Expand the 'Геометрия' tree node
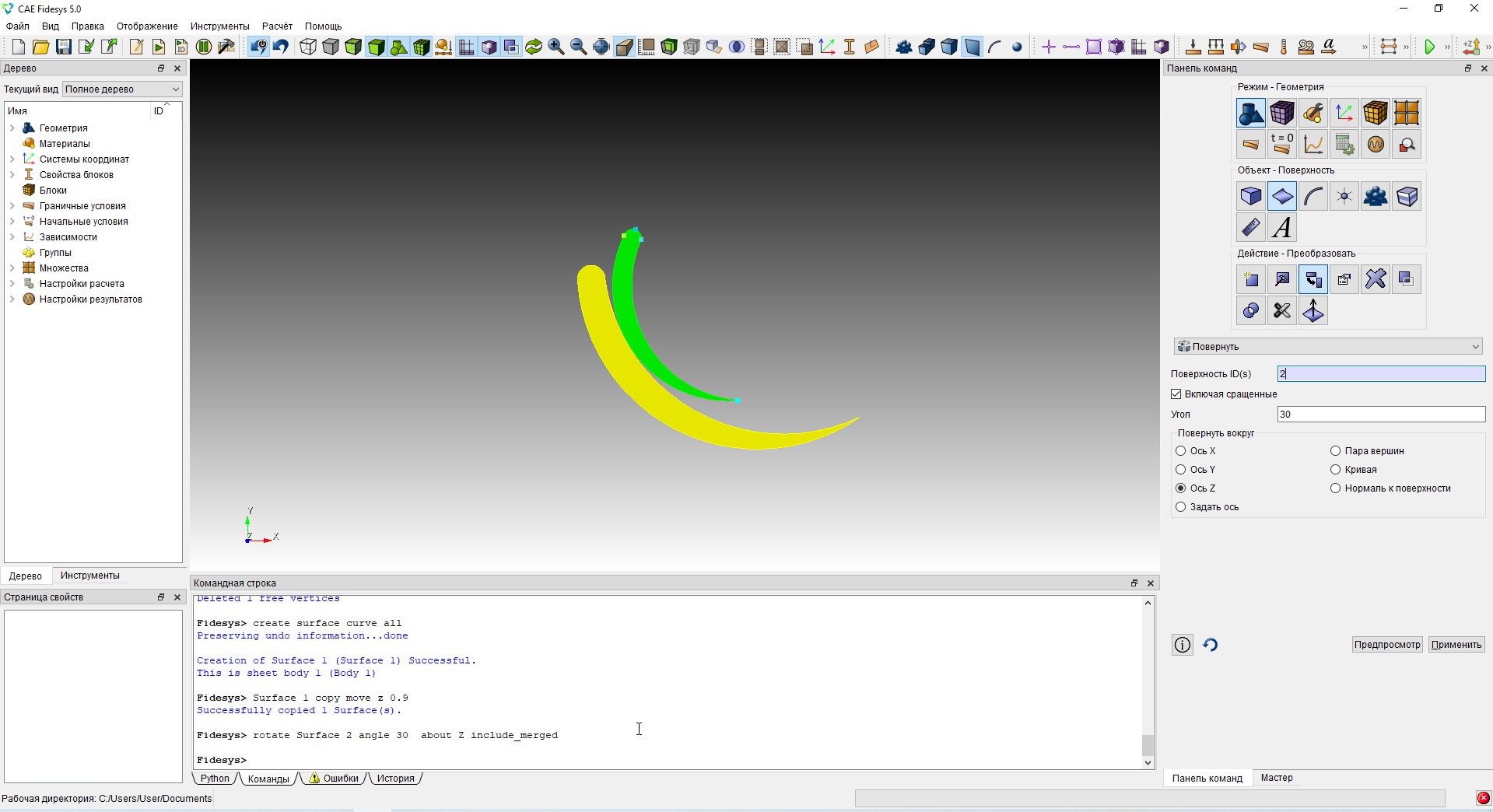The image size is (1493, 812). [x=12, y=128]
